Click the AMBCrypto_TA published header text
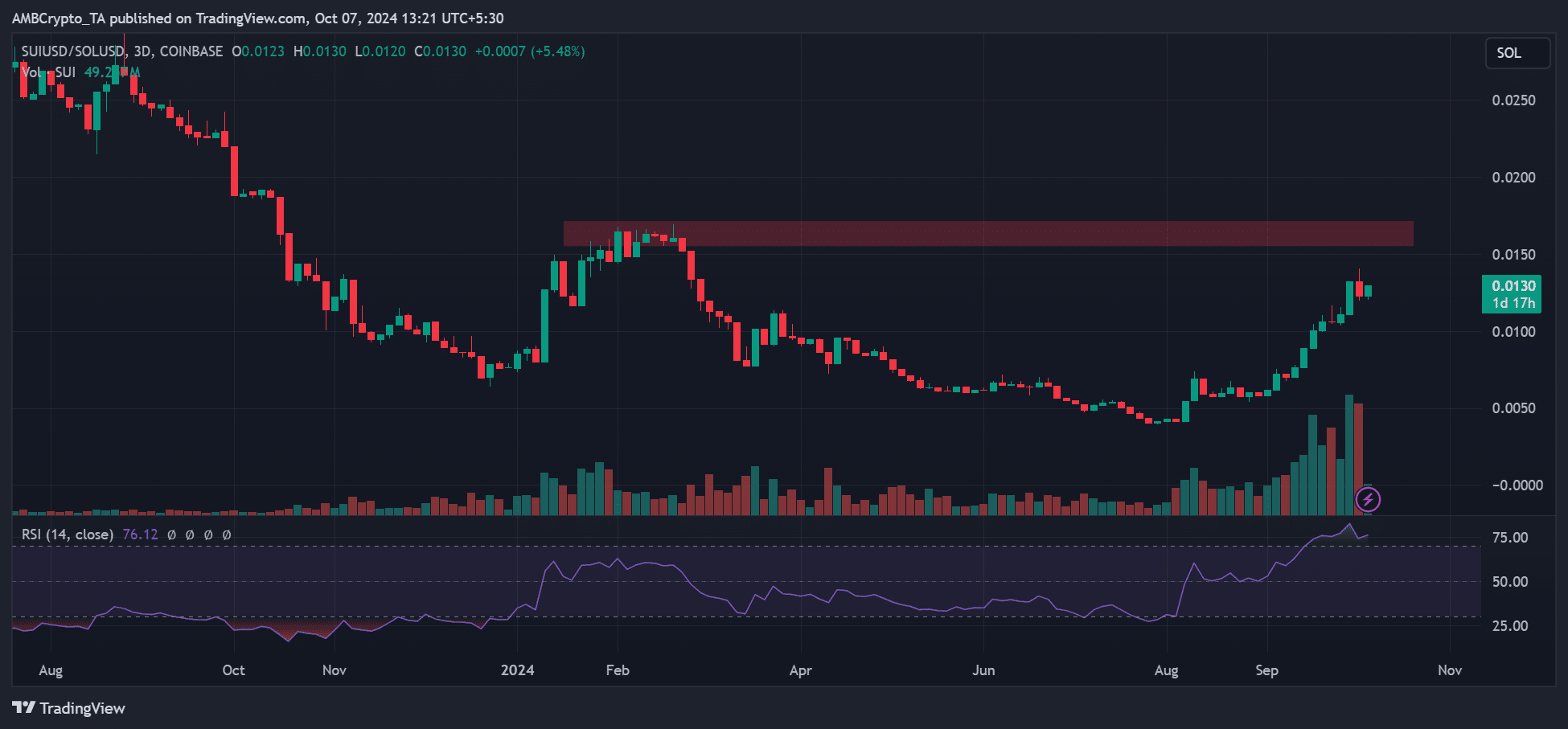Viewport: 1568px width, 729px height. (x=257, y=18)
